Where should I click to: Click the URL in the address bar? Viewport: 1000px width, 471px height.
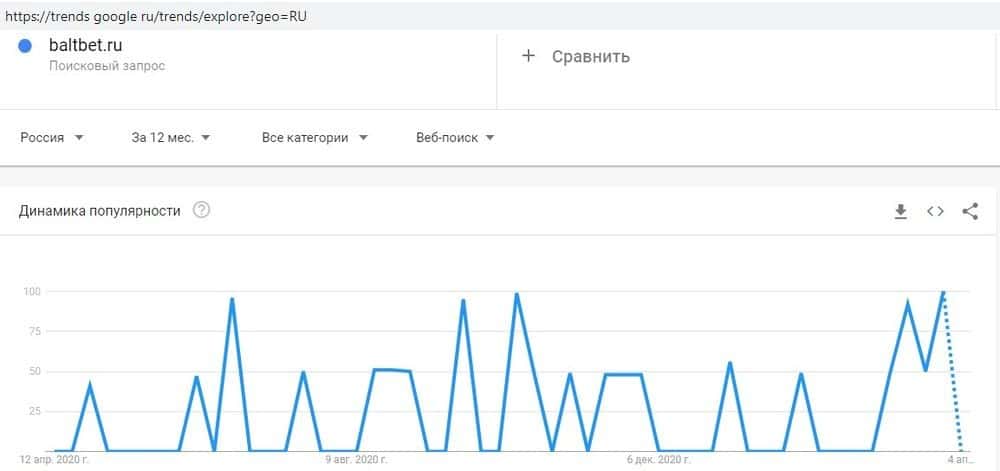pos(156,17)
